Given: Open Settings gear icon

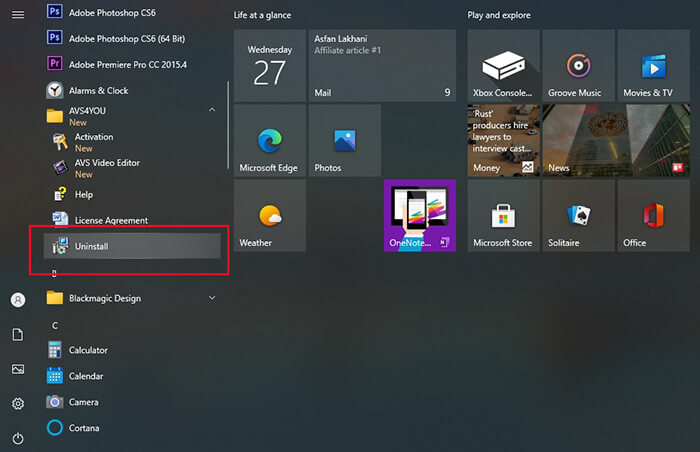Looking at the screenshot, I should (x=18, y=404).
